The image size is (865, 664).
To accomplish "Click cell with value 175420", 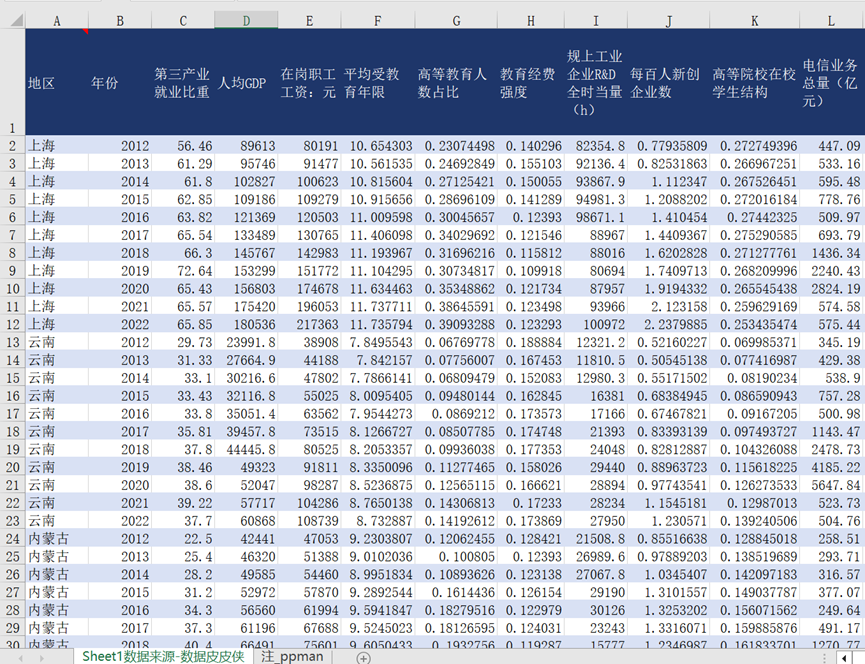I will click(x=246, y=306).
